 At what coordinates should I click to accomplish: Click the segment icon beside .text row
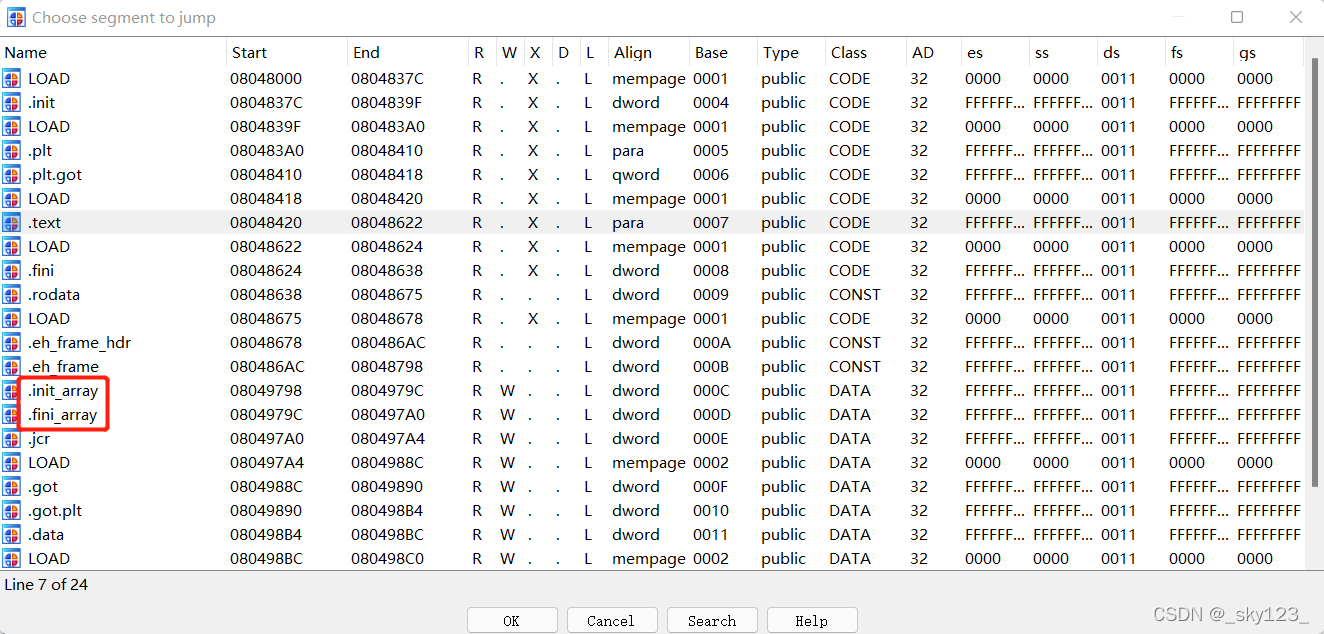click(x=12, y=223)
